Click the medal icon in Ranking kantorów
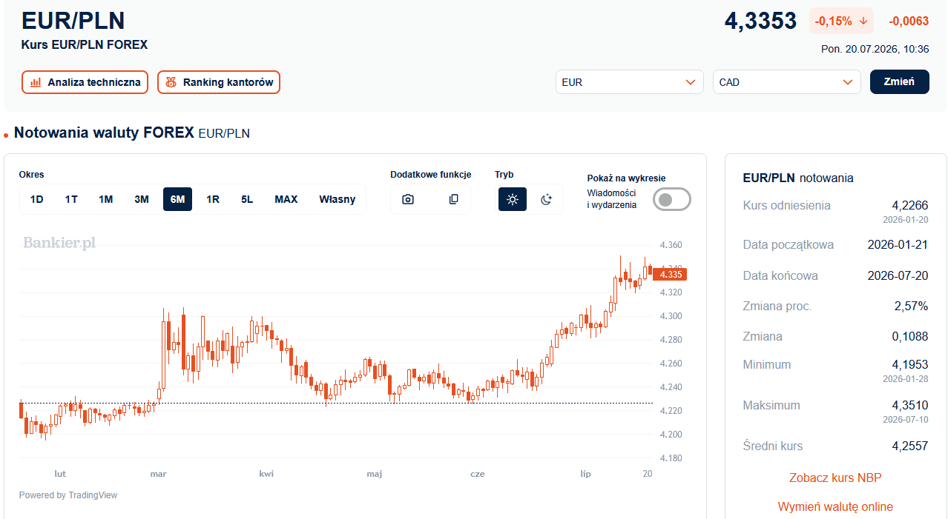Image resolution: width=948 pixels, height=519 pixels. [x=171, y=82]
